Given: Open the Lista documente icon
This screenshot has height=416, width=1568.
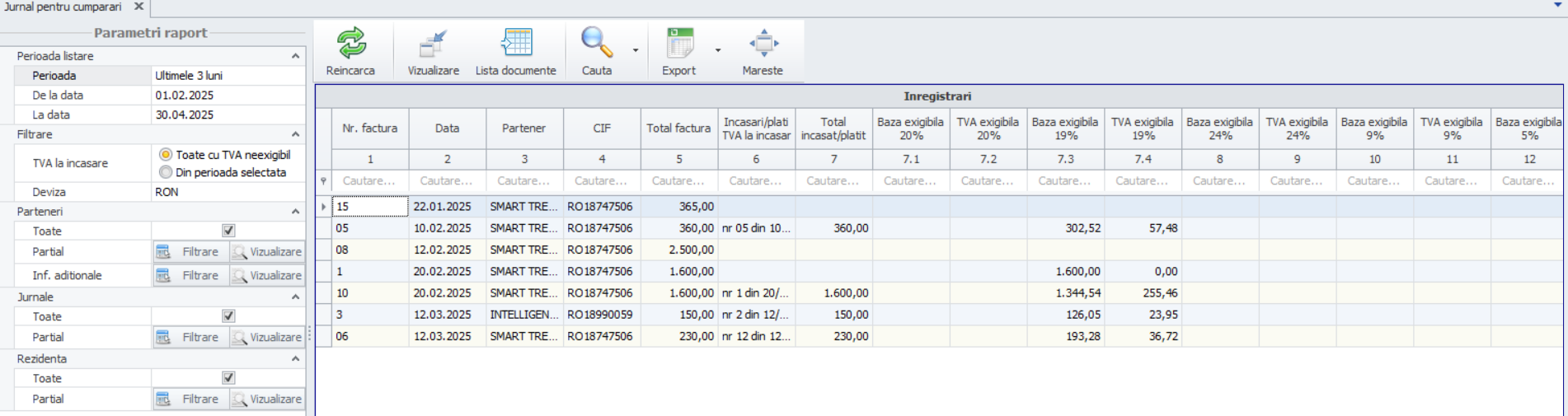Looking at the screenshot, I should [516, 43].
